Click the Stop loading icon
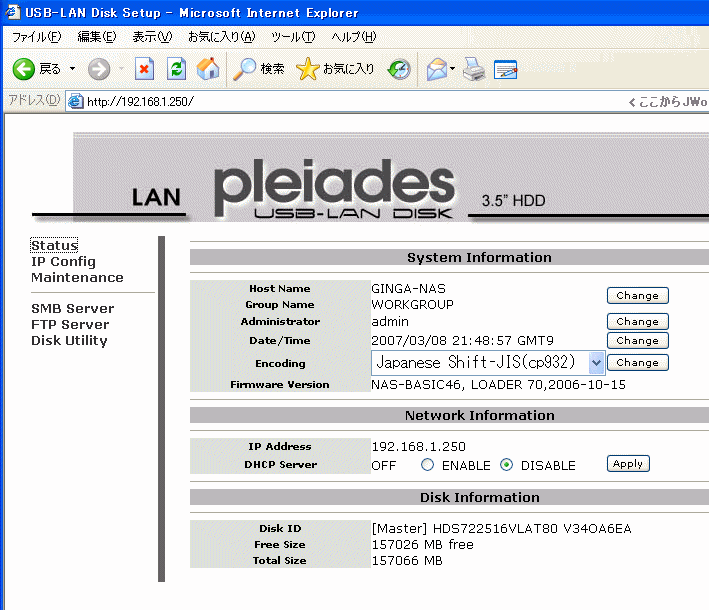709x610 pixels. tap(144, 69)
